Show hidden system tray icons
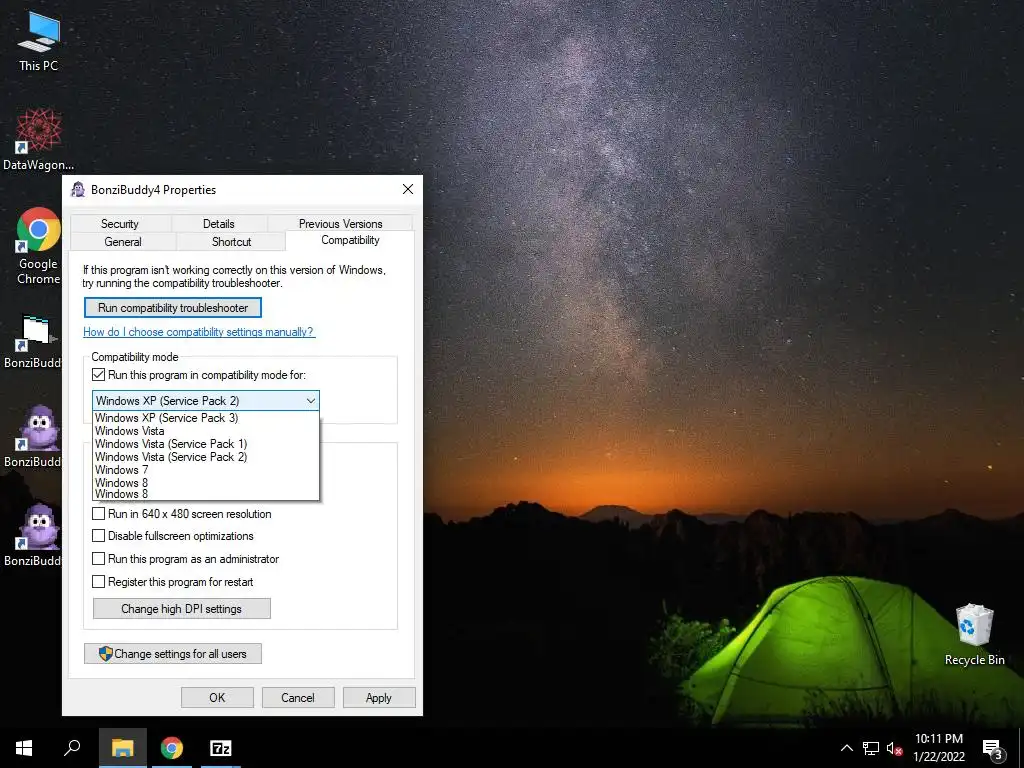This screenshot has height=768, width=1024. pyautogui.click(x=846, y=748)
